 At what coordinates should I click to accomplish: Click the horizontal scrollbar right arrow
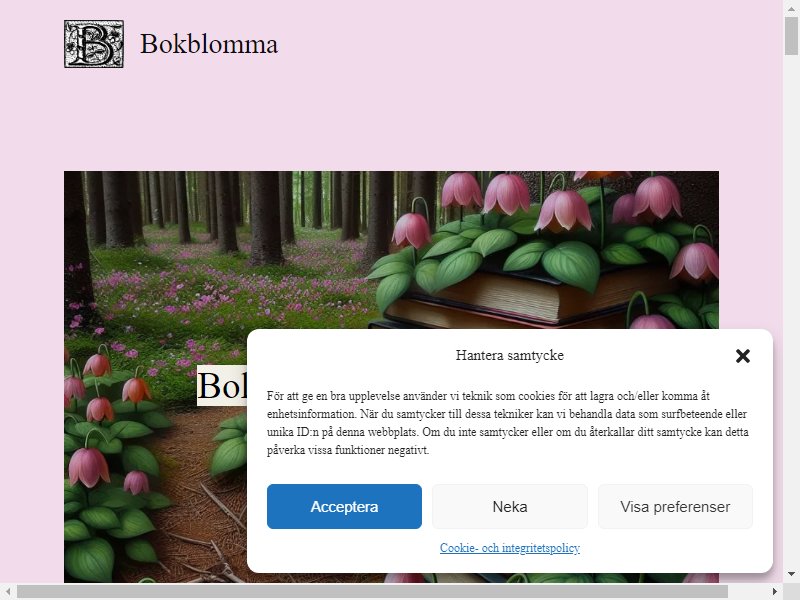coord(775,591)
